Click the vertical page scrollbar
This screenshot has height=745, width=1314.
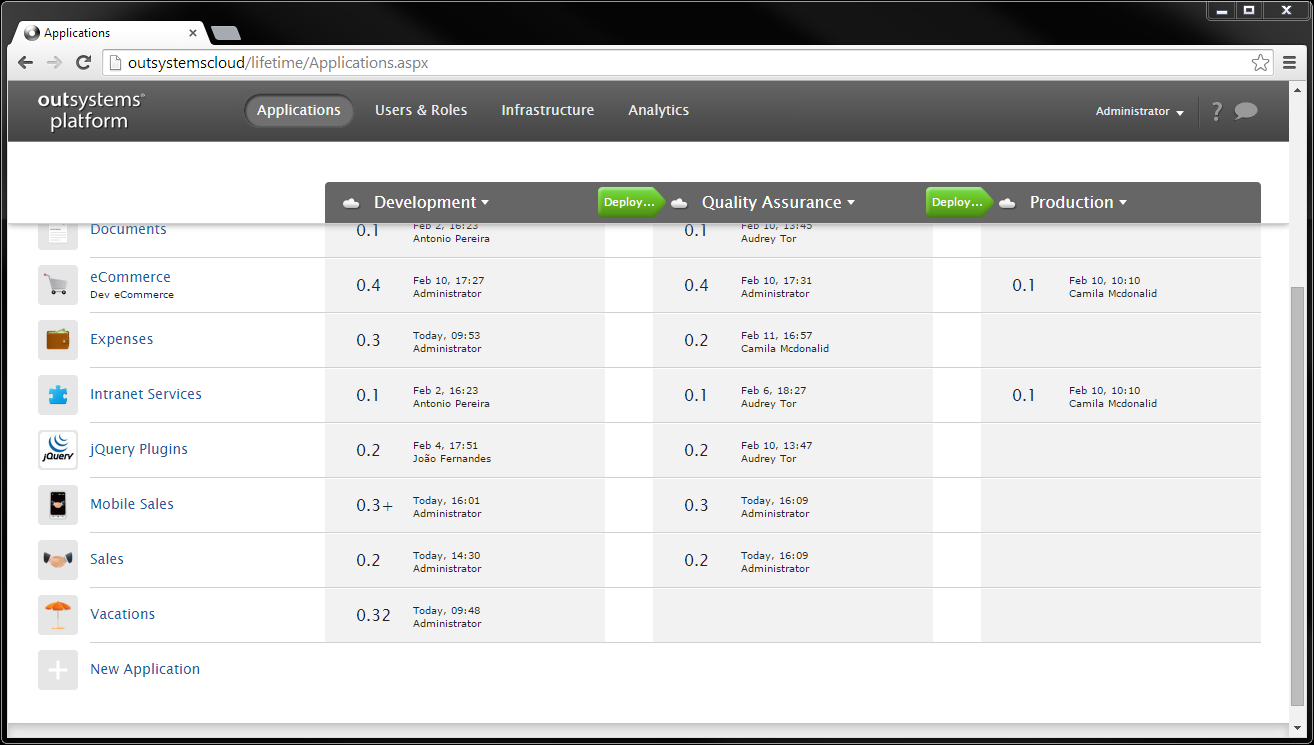(1297, 499)
